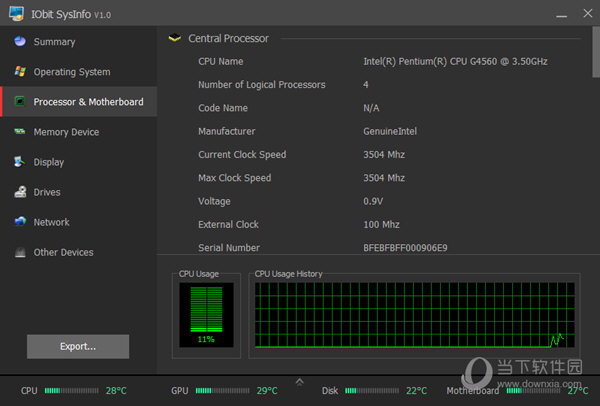Click the CPU temperature bar
600x406 pixels.
[x=72, y=391]
